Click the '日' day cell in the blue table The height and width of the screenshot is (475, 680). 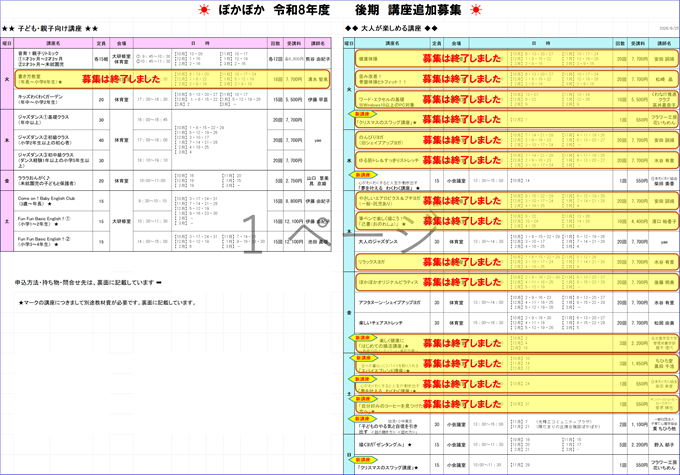tap(349, 455)
